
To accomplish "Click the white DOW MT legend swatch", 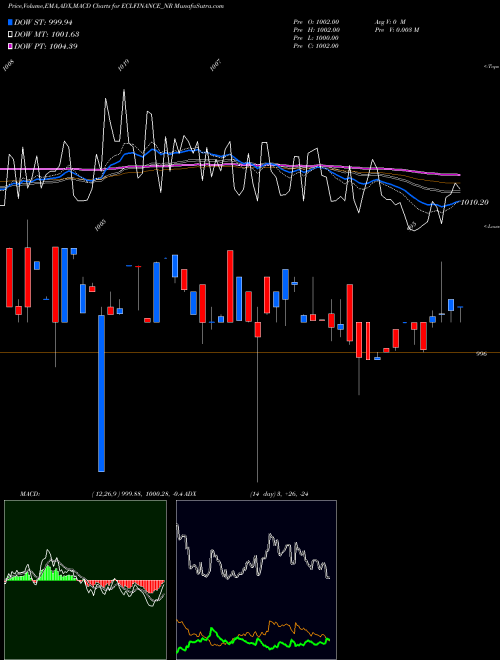I will point(10,34).
